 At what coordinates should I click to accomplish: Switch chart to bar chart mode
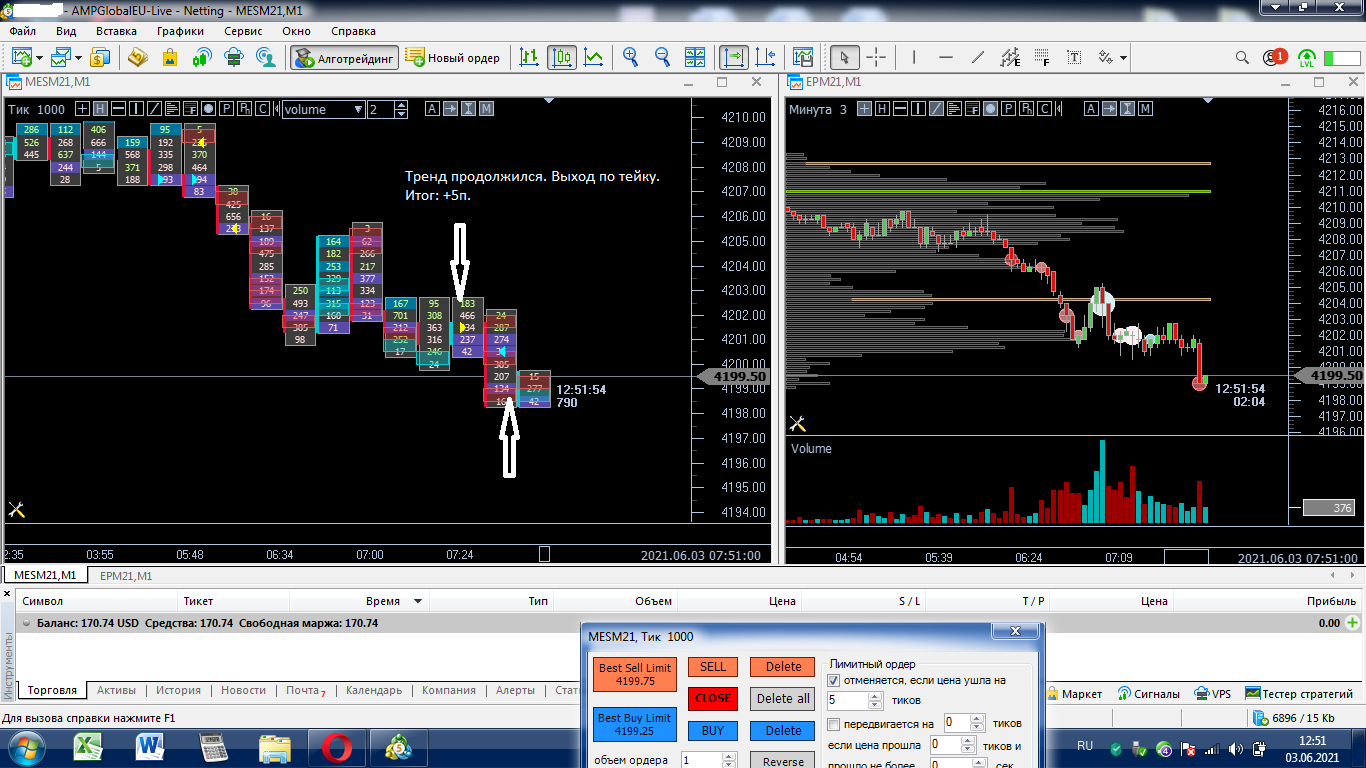coord(530,57)
